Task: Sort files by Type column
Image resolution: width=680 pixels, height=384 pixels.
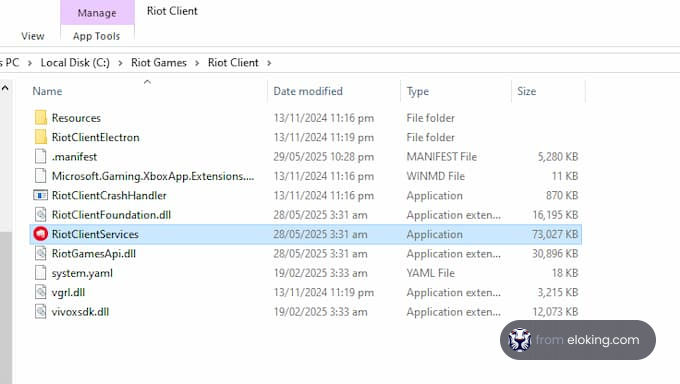Action: (x=418, y=91)
